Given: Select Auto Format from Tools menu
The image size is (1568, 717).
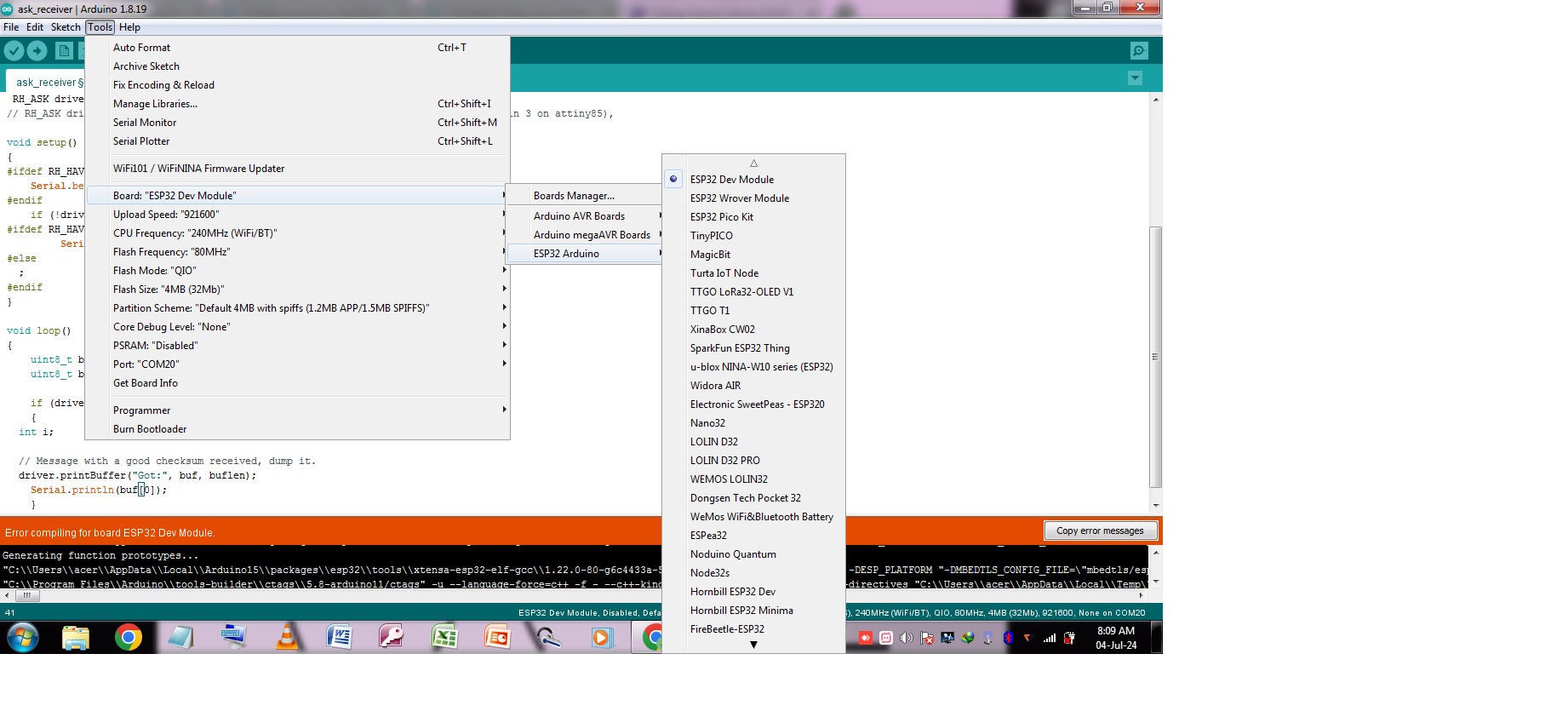Looking at the screenshot, I should click(297, 48).
